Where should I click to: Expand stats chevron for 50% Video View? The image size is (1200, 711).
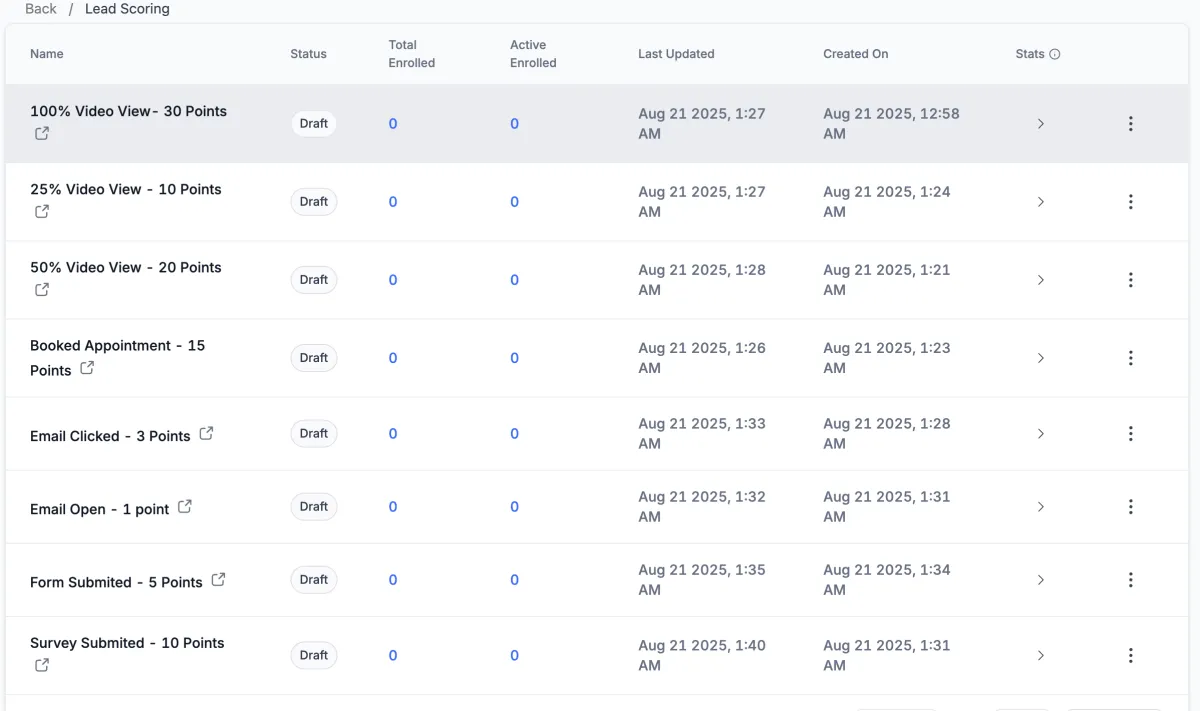tap(1040, 280)
